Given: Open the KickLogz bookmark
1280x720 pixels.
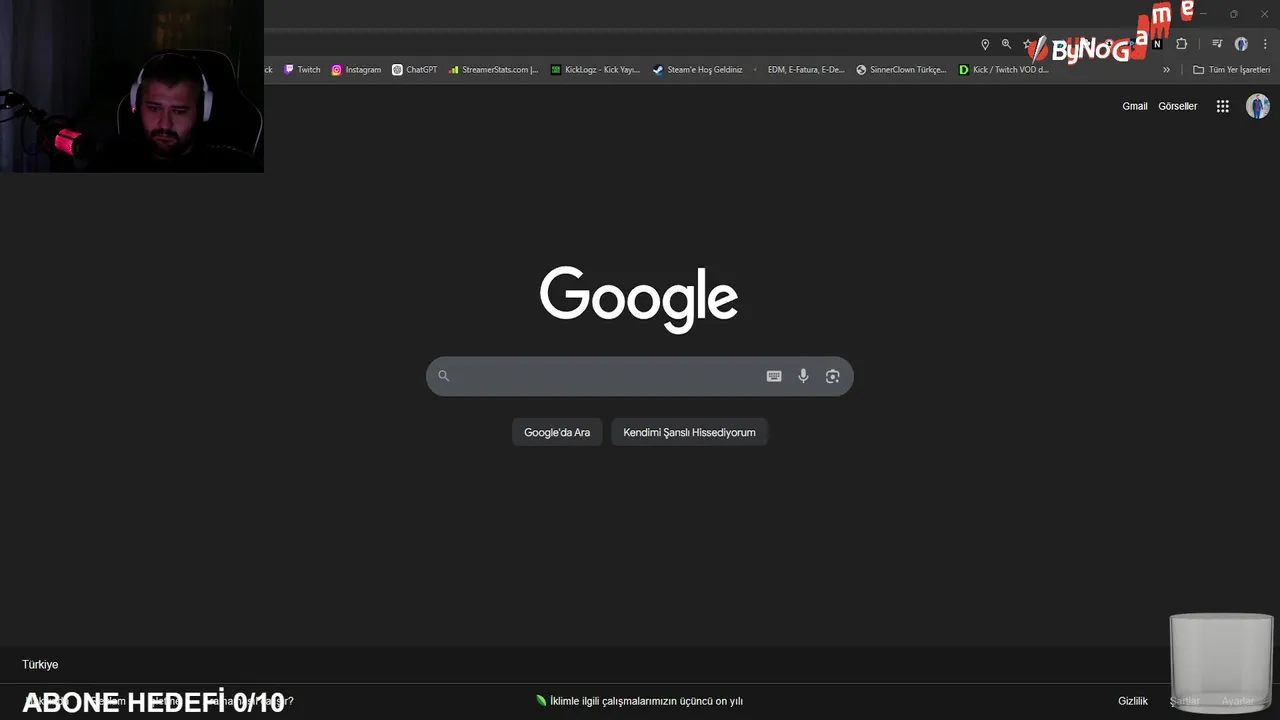Looking at the screenshot, I should coord(595,70).
